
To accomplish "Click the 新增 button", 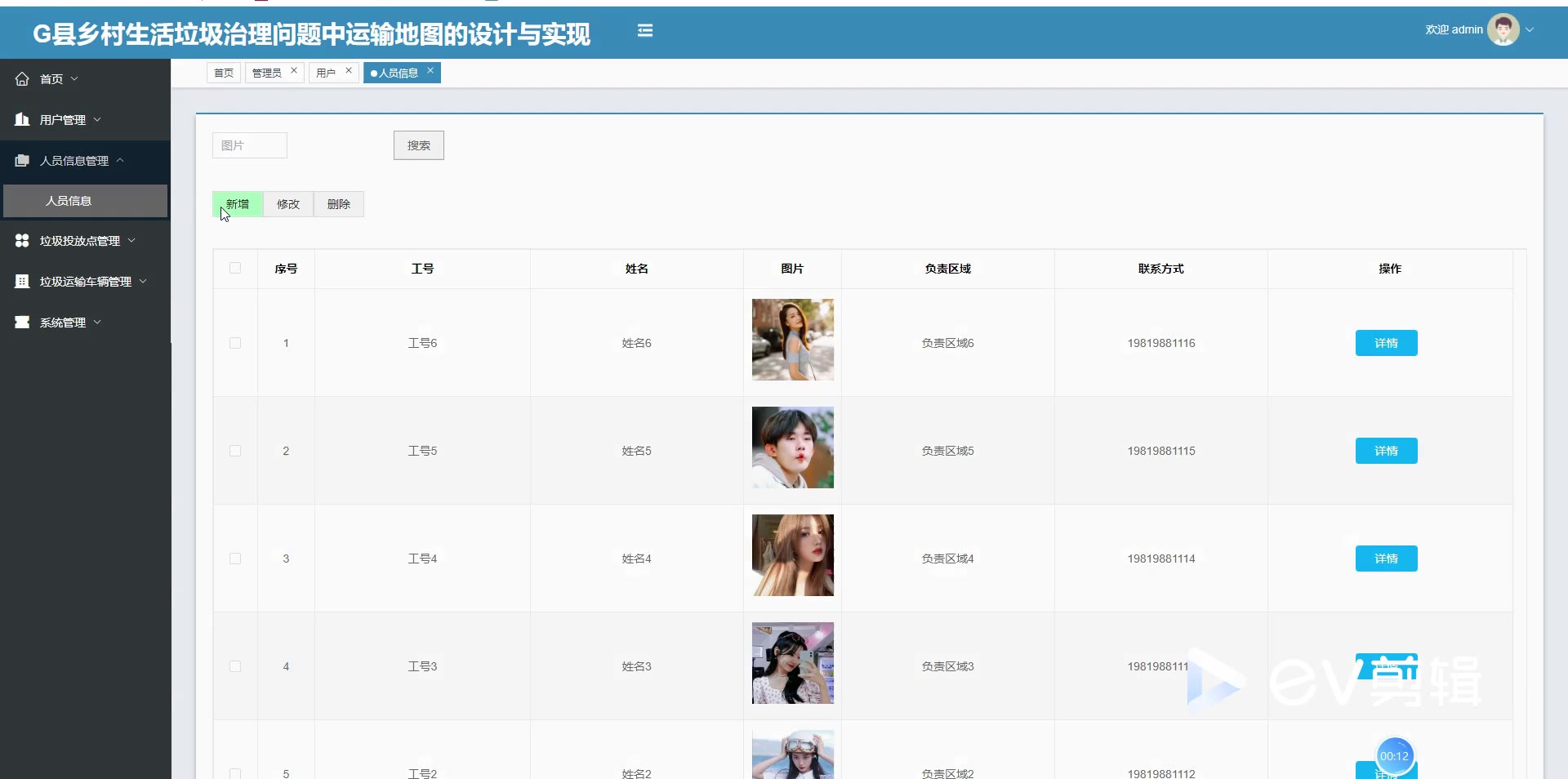I will pyautogui.click(x=238, y=204).
